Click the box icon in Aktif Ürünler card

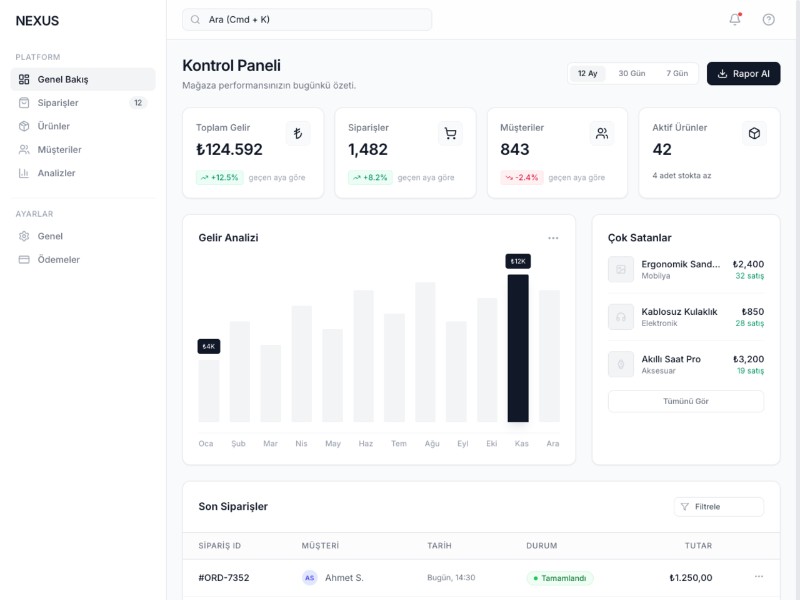754,133
